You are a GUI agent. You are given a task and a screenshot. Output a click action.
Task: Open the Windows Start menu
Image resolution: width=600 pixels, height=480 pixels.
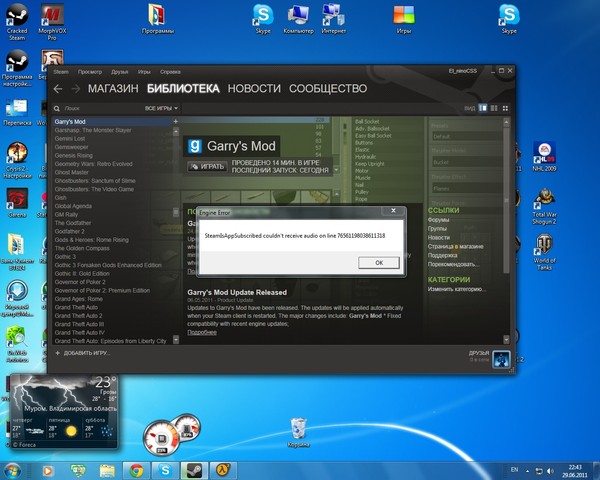(12, 470)
